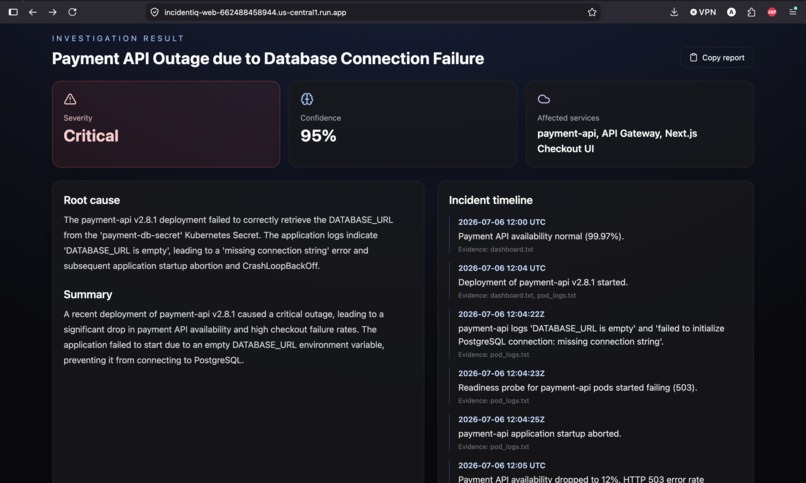This screenshot has height=483, width=806.
Task: Click the 'Confidence' card label
Action: tap(320, 118)
